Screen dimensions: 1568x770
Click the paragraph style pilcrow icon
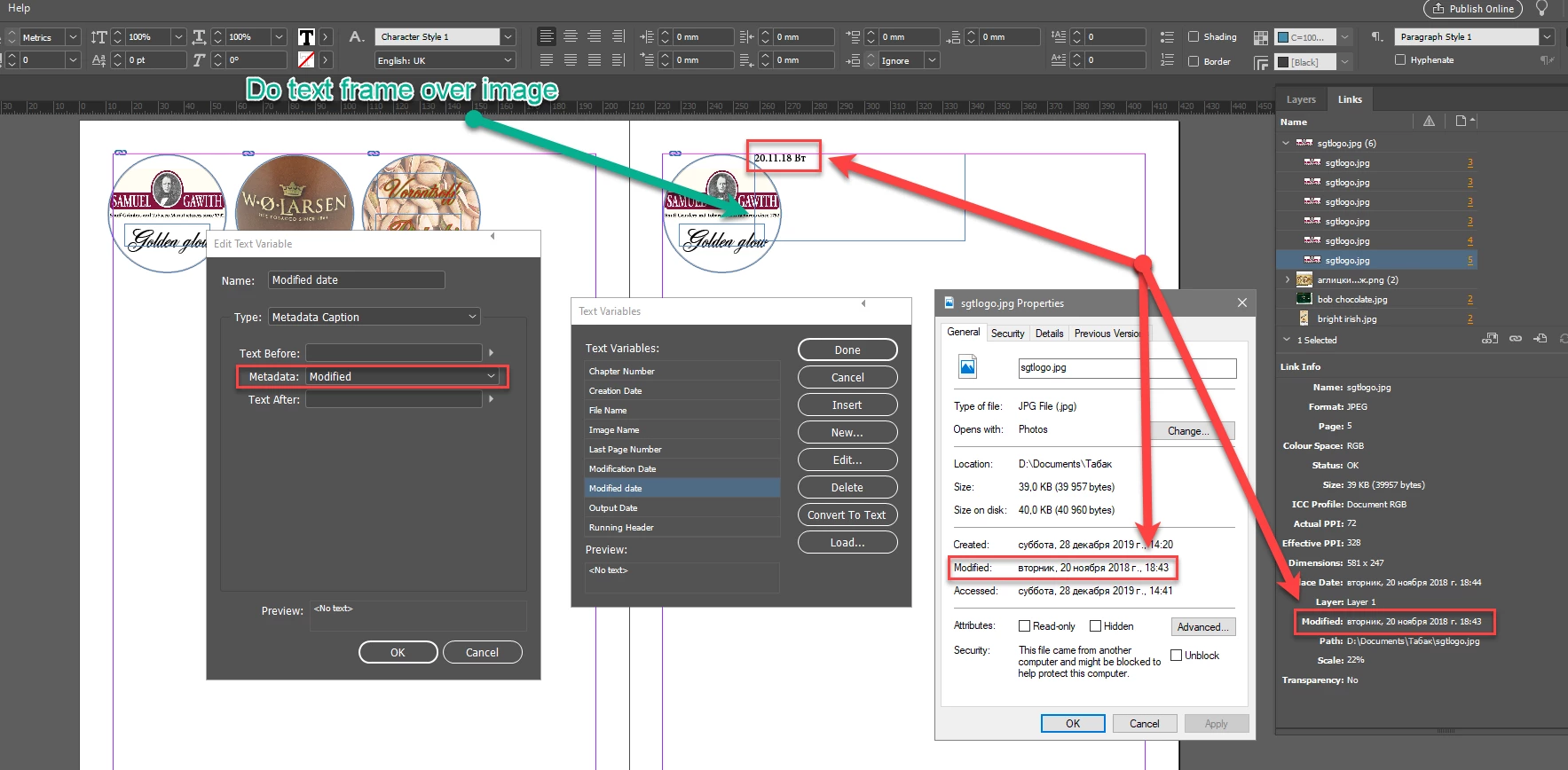1376,37
